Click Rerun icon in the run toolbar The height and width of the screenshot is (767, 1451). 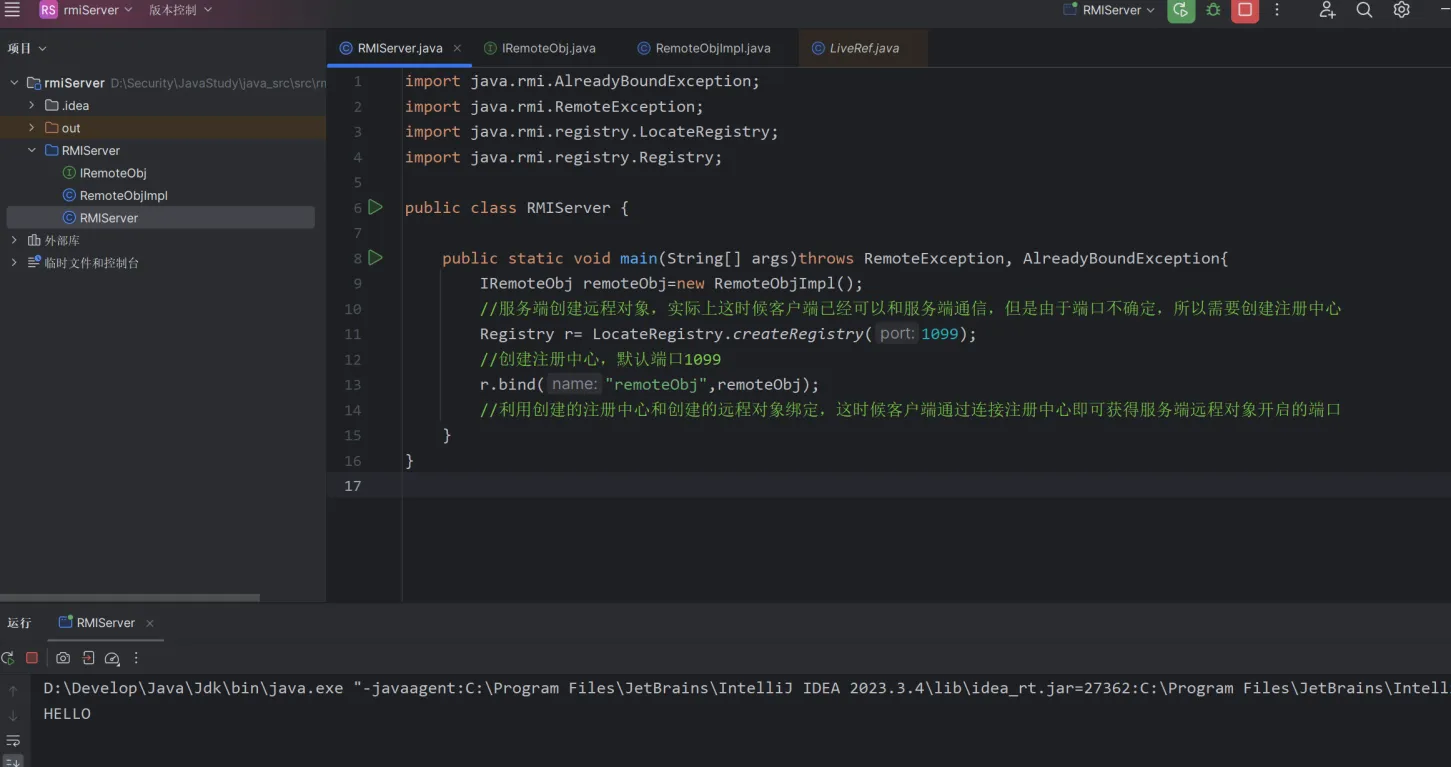pos(8,658)
